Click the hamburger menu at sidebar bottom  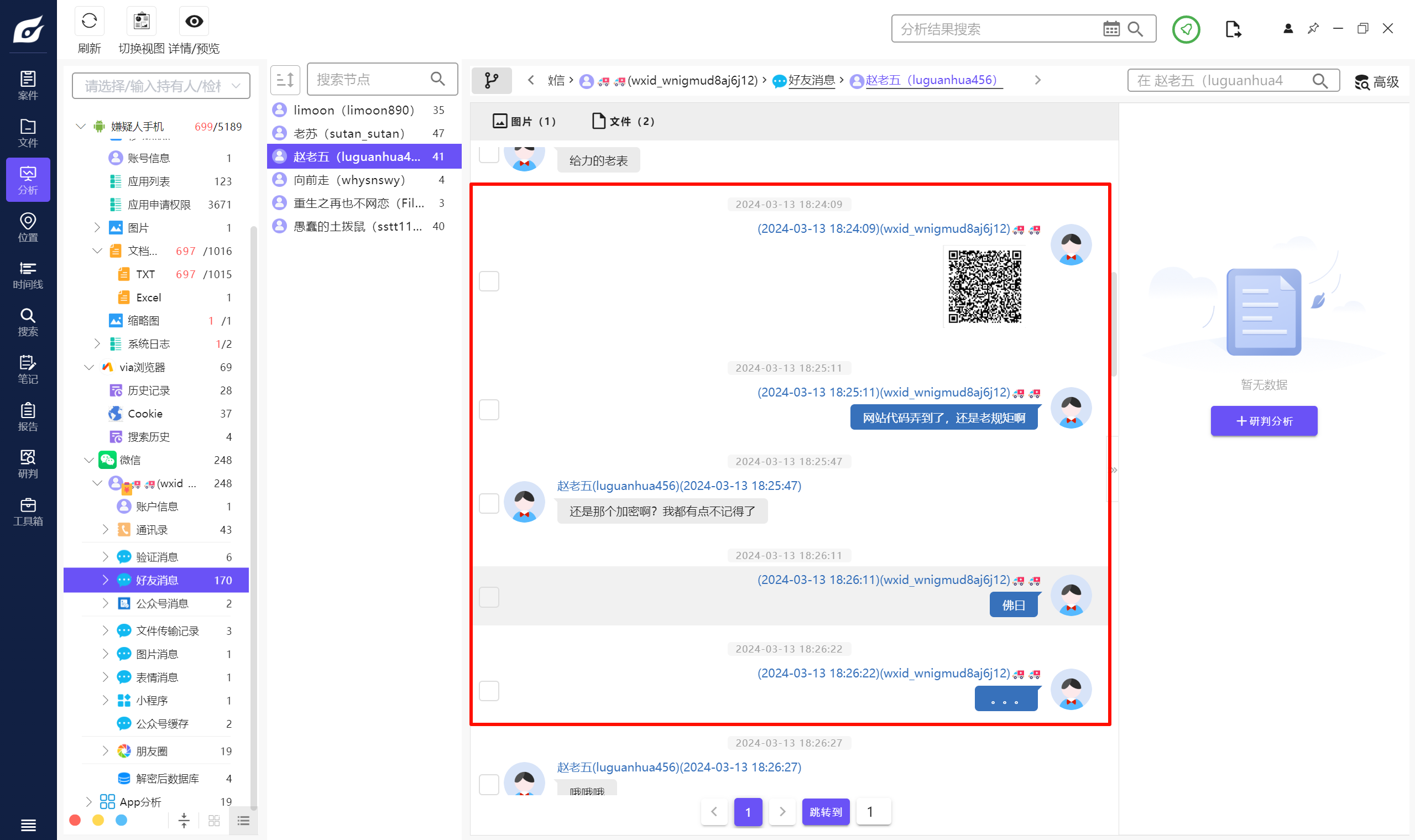pyautogui.click(x=28, y=825)
